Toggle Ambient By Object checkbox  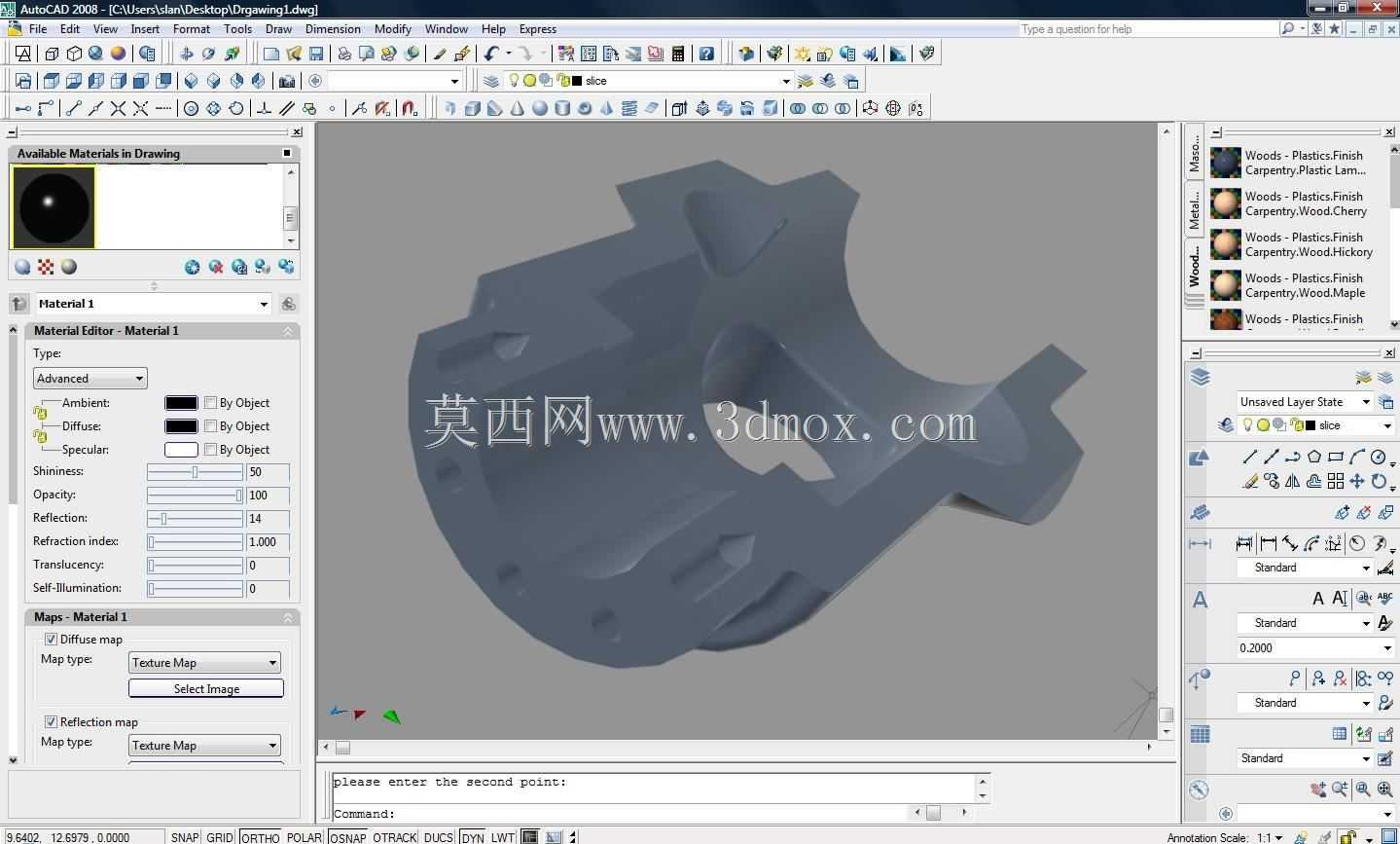pyautogui.click(x=210, y=402)
